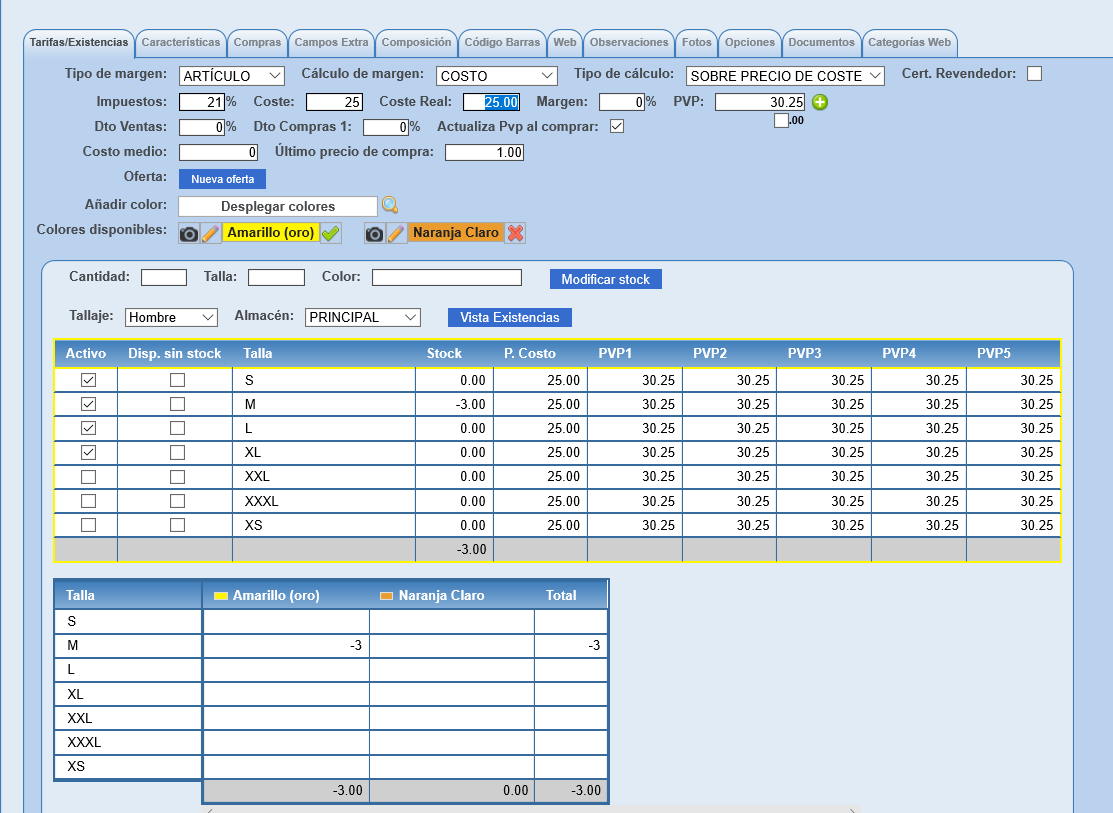Select the Composición tab
The height and width of the screenshot is (813, 1113).
417,43
